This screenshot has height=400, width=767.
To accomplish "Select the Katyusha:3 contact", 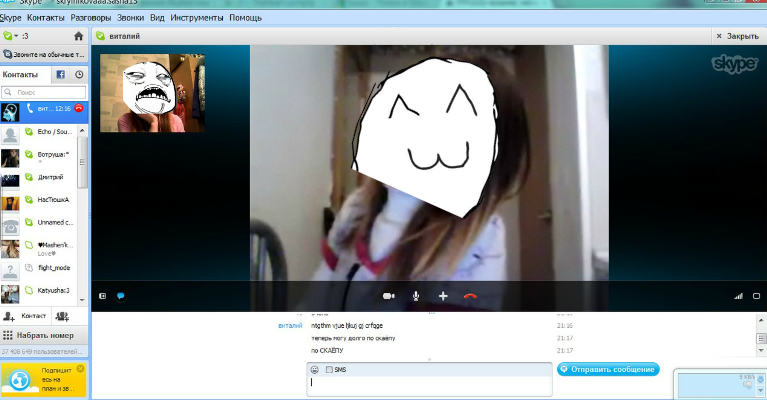I will tap(38, 293).
